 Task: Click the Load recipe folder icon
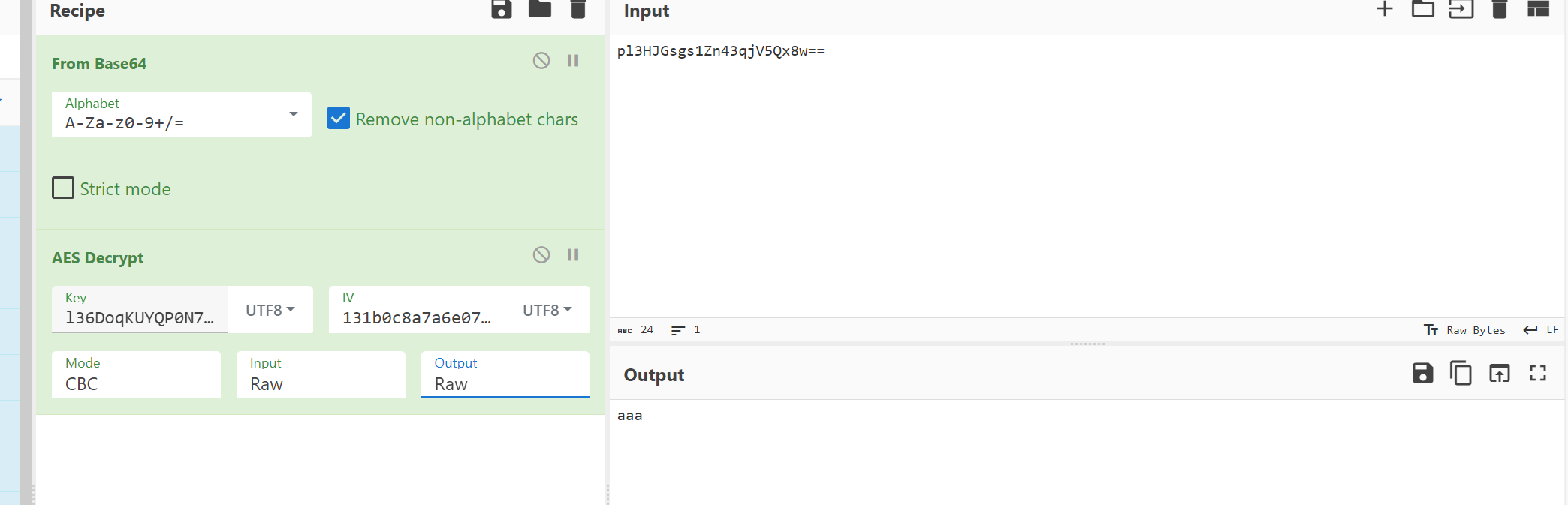pos(539,10)
